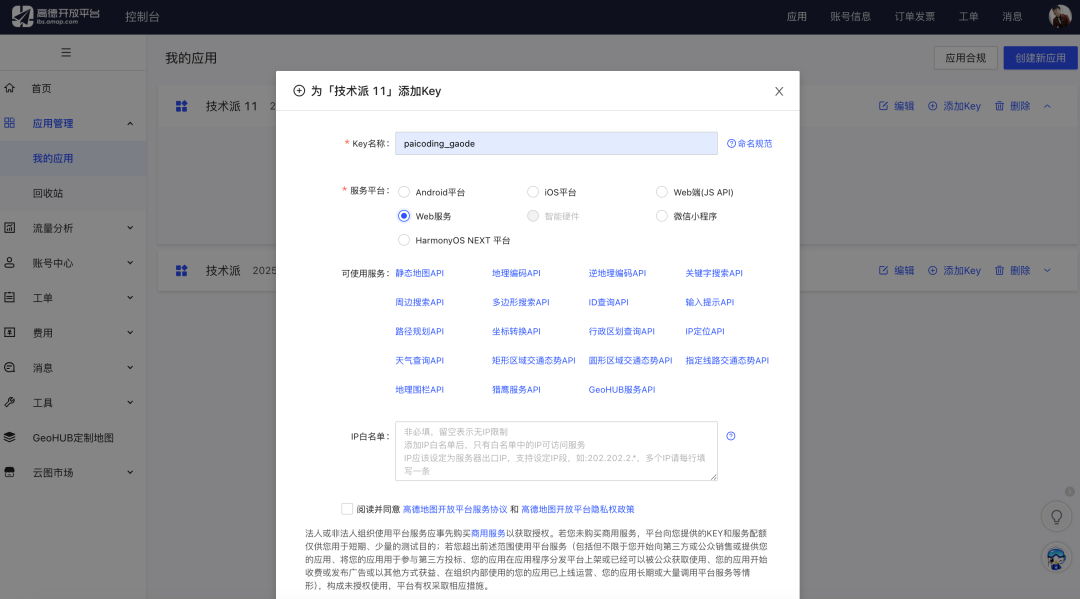The width and height of the screenshot is (1080, 599).
Task: Click the IP白名单 text area
Action: pyautogui.click(x=557, y=451)
